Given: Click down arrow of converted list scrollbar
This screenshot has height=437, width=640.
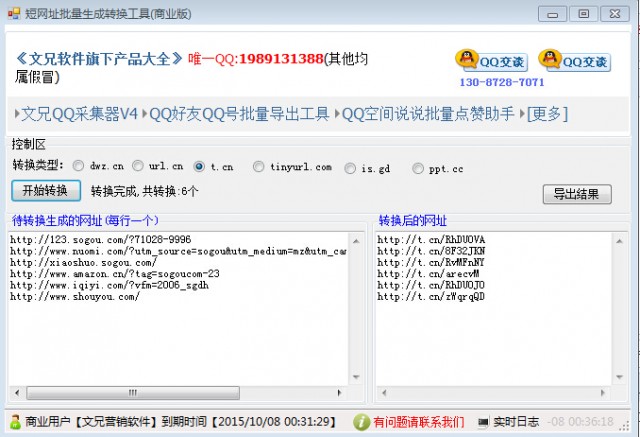Looking at the screenshot, I should point(619,377).
